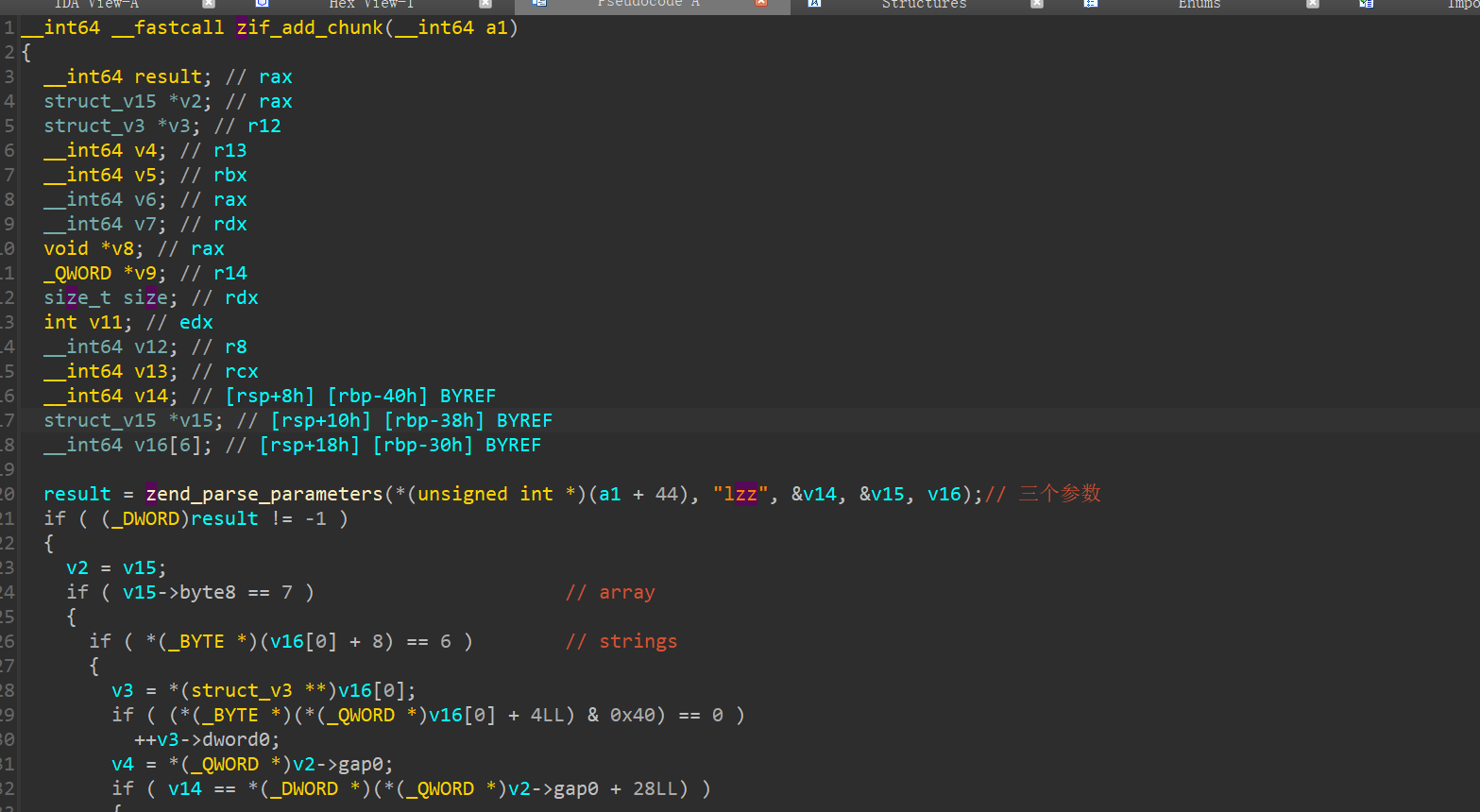Click the "__int64 v14" declaration

click(111, 396)
